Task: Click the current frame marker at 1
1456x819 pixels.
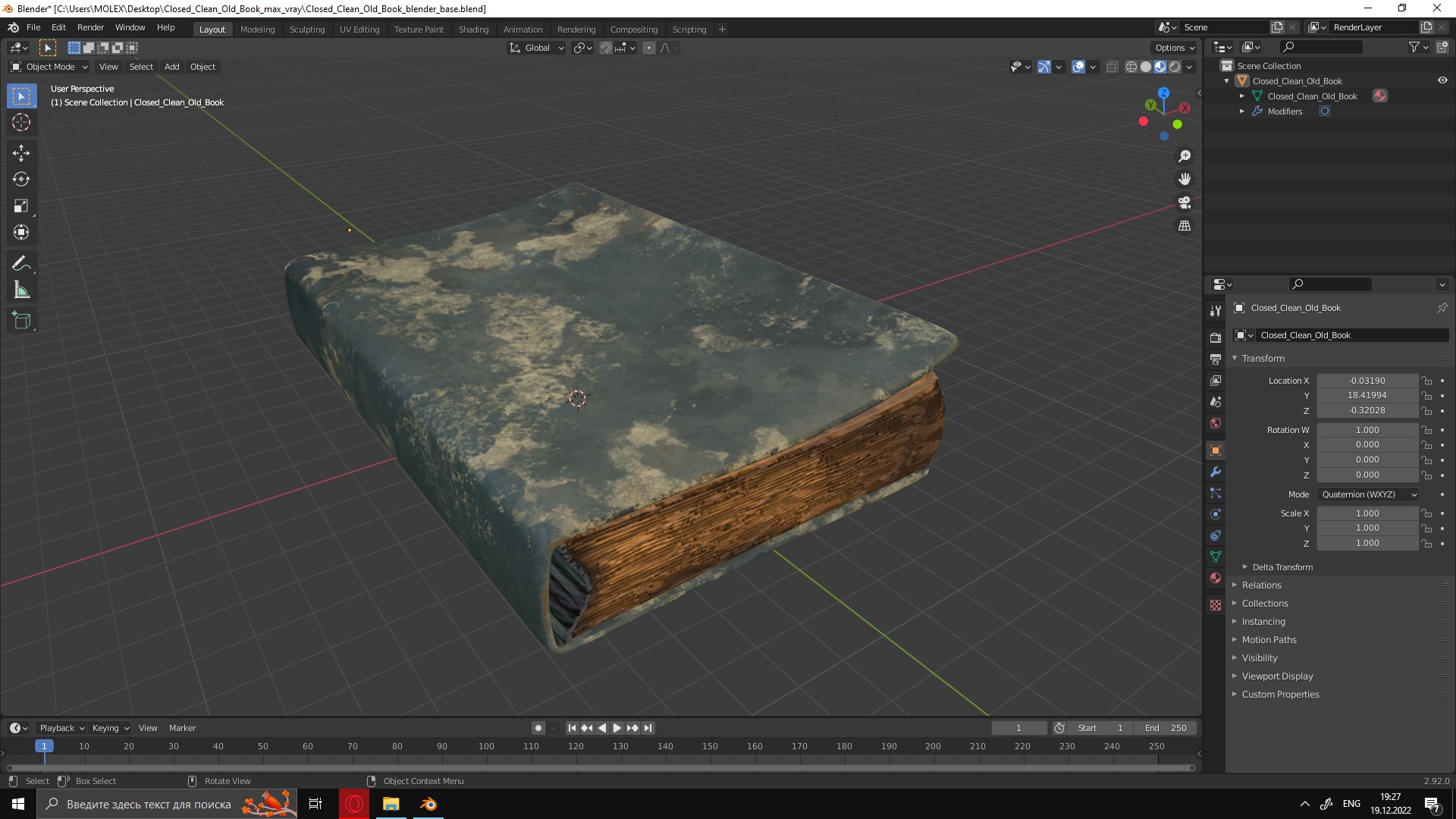Action: (x=44, y=746)
